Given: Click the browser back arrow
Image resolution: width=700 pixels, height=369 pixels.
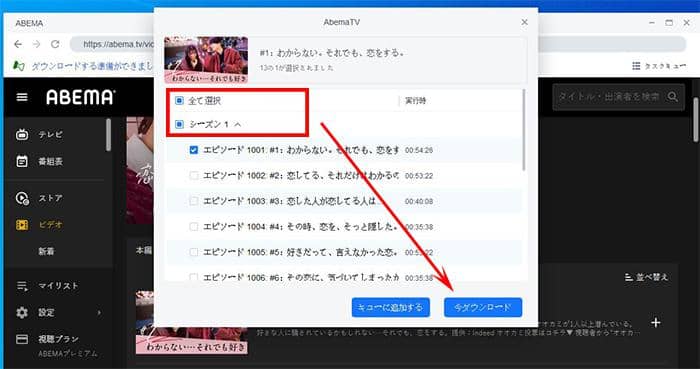Looking at the screenshot, I should tap(18, 44).
